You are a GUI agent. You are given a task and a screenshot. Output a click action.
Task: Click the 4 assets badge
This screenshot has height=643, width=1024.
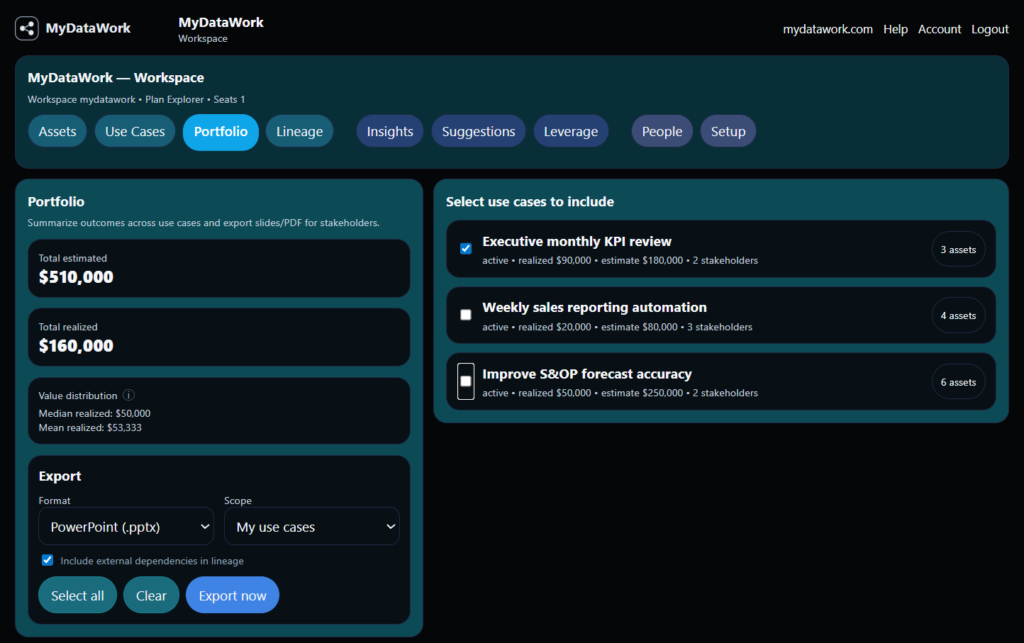pos(958,315)
